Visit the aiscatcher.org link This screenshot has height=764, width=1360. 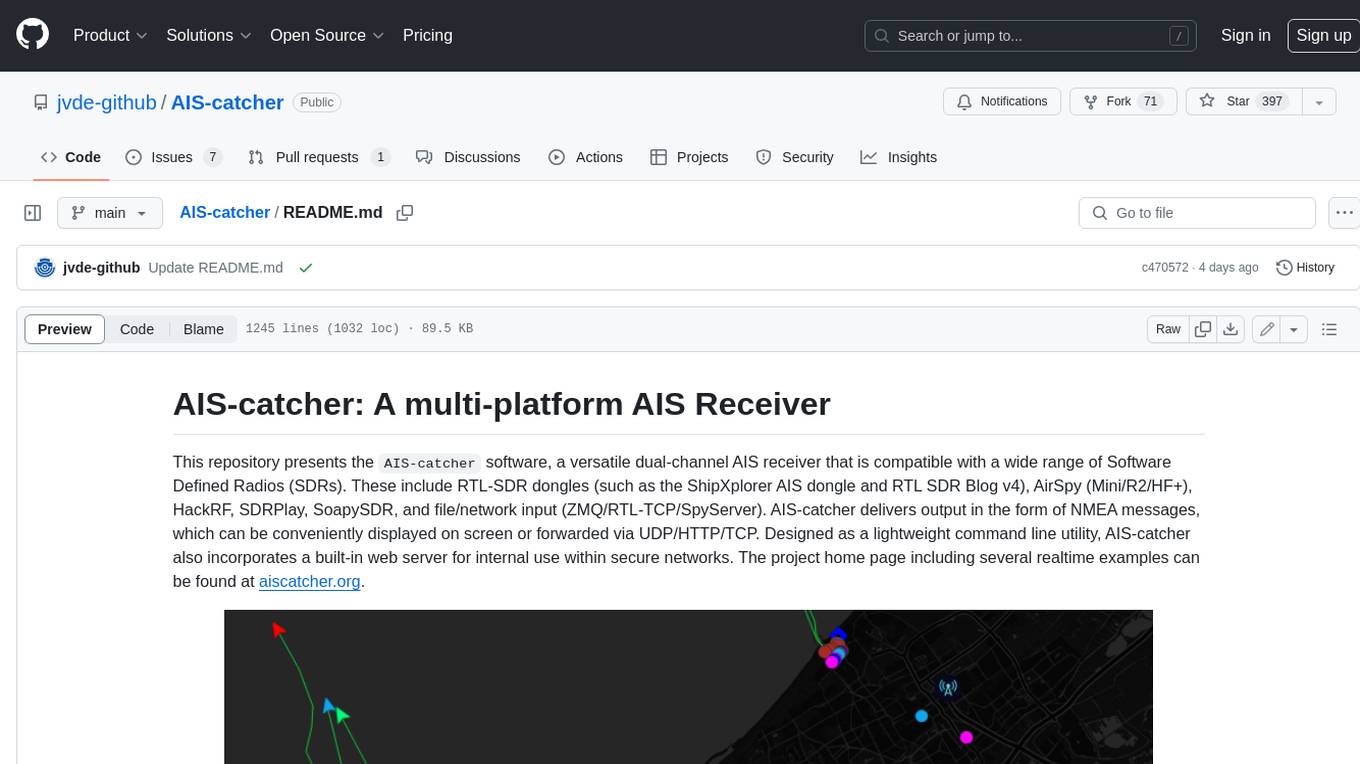[x=309, y=581]
